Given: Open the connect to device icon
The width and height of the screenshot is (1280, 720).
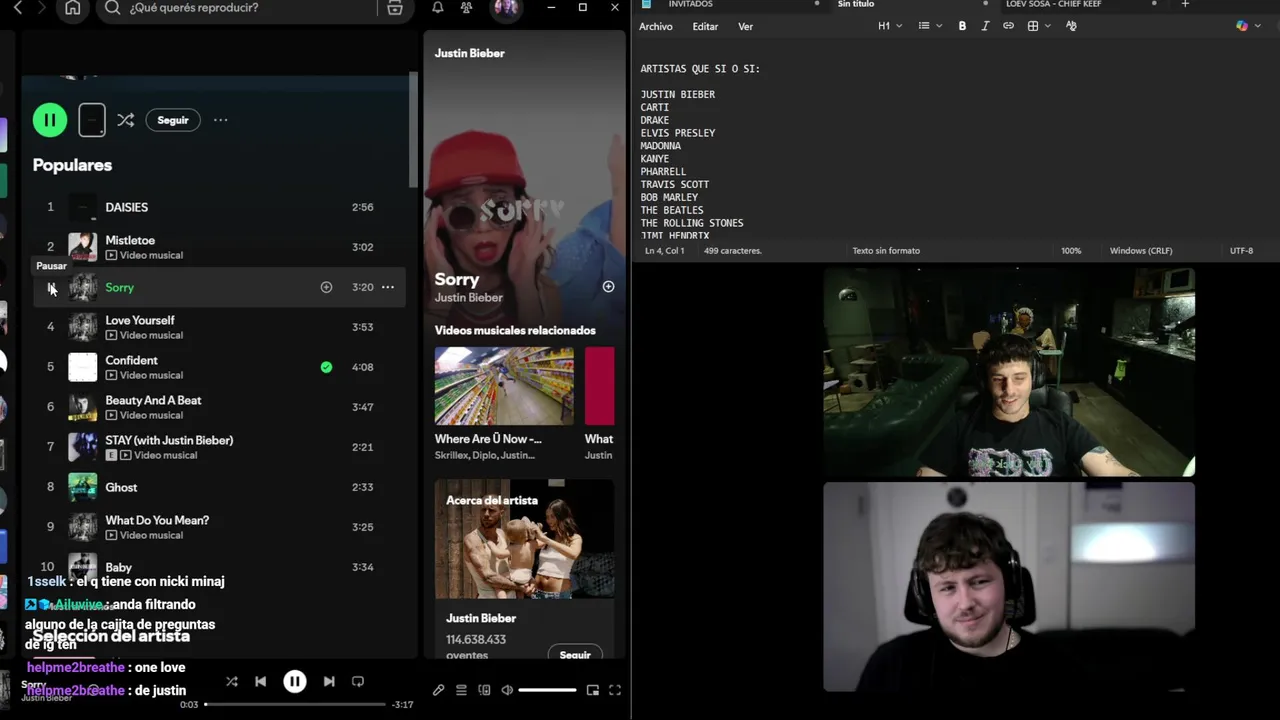Looking at the screenshot, I should click(484, 690).
